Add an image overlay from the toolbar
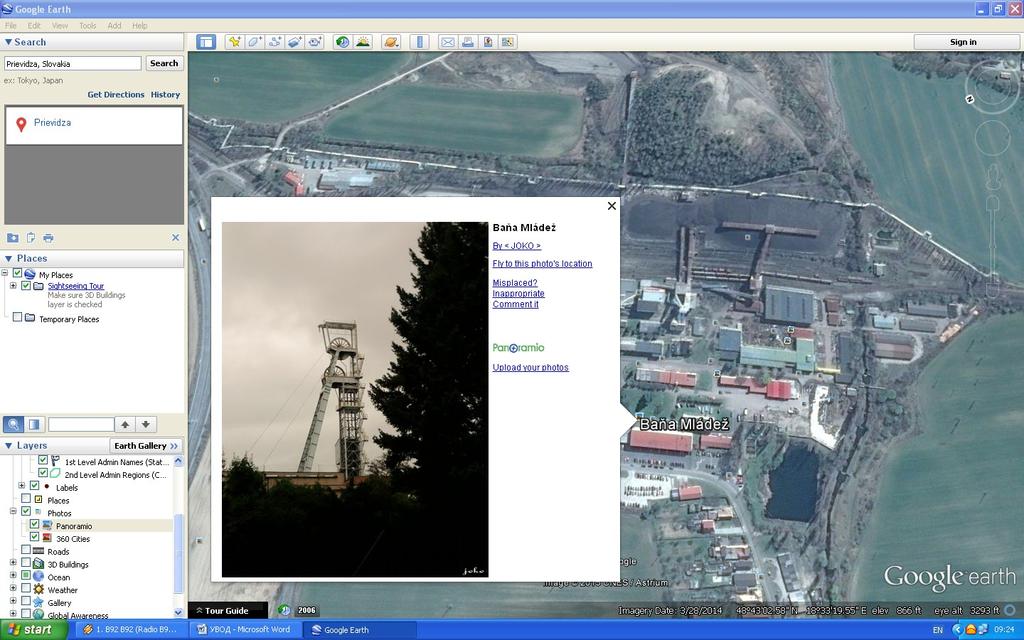Viewport: 1024px width, 640px height. tap(295, 42)
